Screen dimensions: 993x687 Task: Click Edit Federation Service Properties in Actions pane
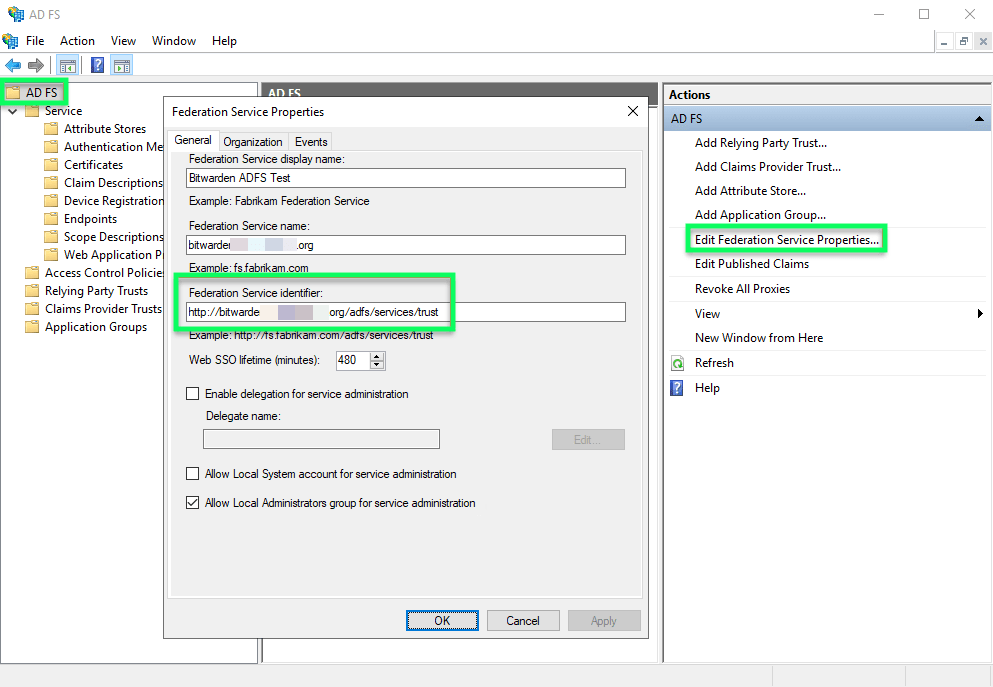(x=787, y=239)
